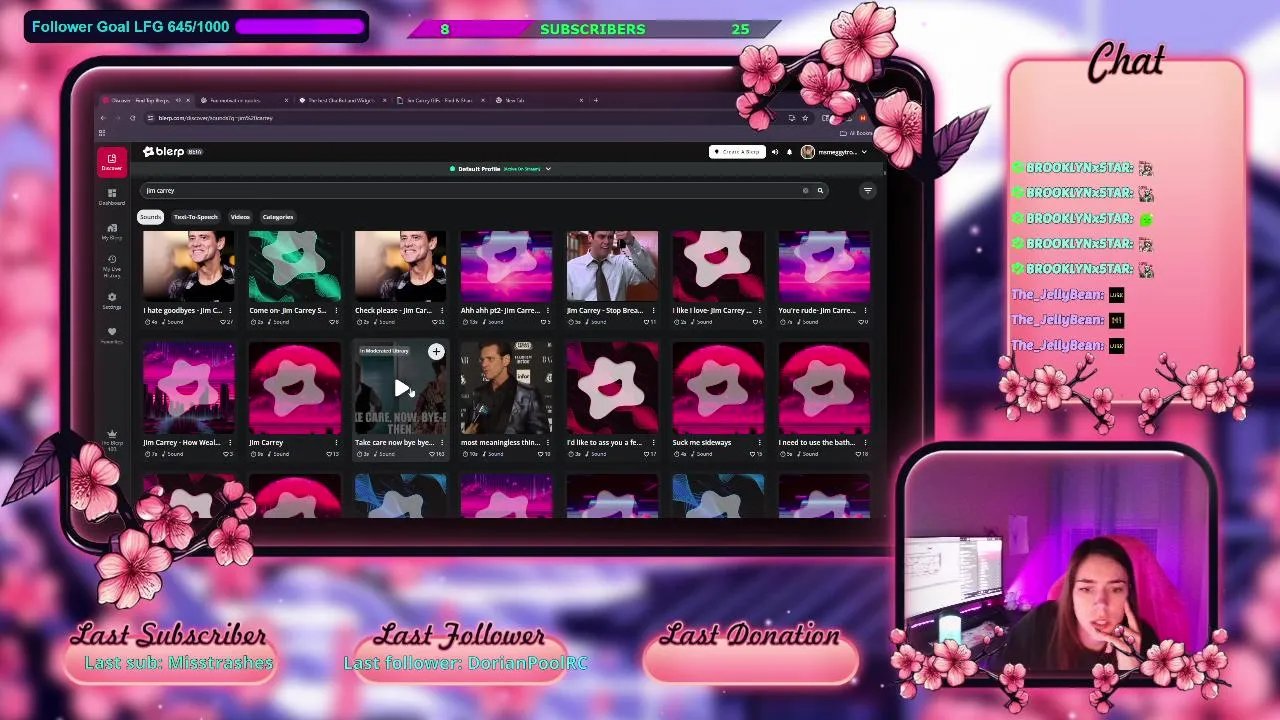Open My Live History in sidebar

pyautogui.click(x=112, y=266)
